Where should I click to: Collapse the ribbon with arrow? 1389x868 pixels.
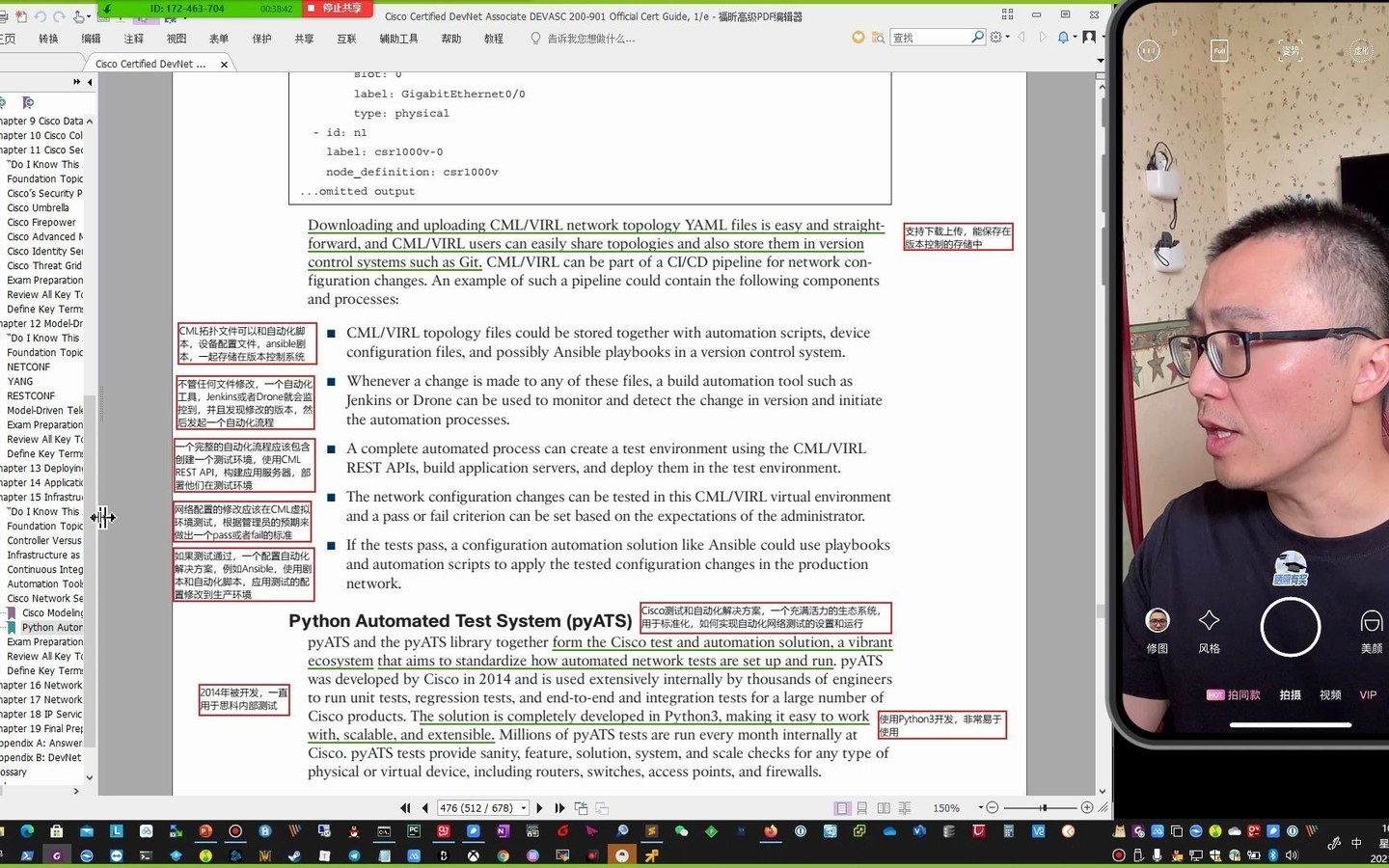click(1101, 61)
